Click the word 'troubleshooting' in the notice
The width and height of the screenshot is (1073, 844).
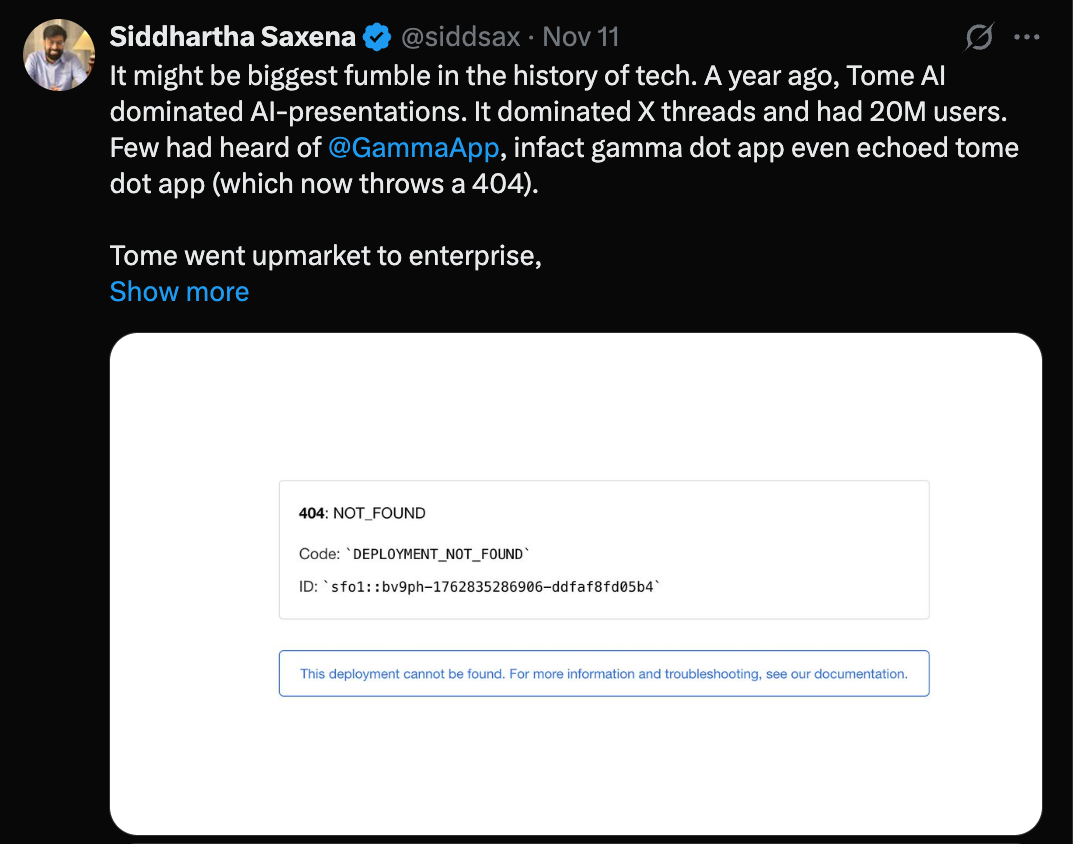[x=699, y=674]
